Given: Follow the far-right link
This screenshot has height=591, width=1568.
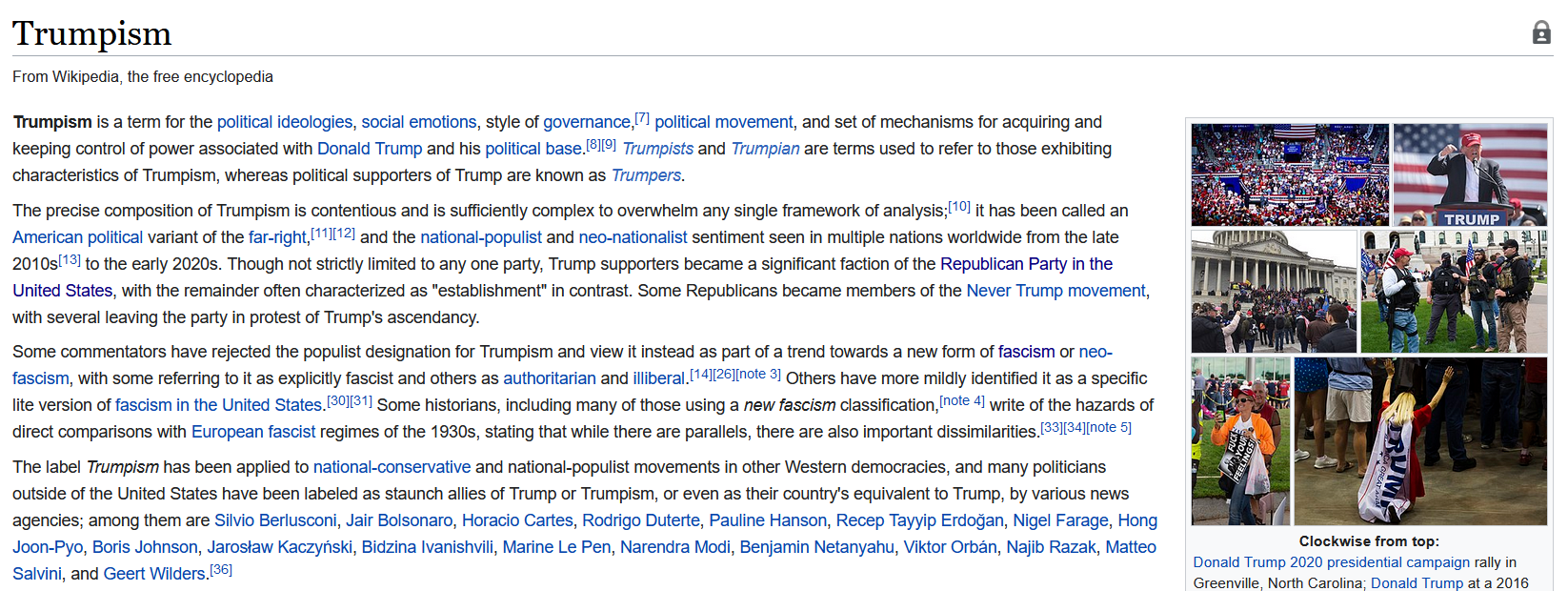Looking at the screenshot, I should click(278, 237).
